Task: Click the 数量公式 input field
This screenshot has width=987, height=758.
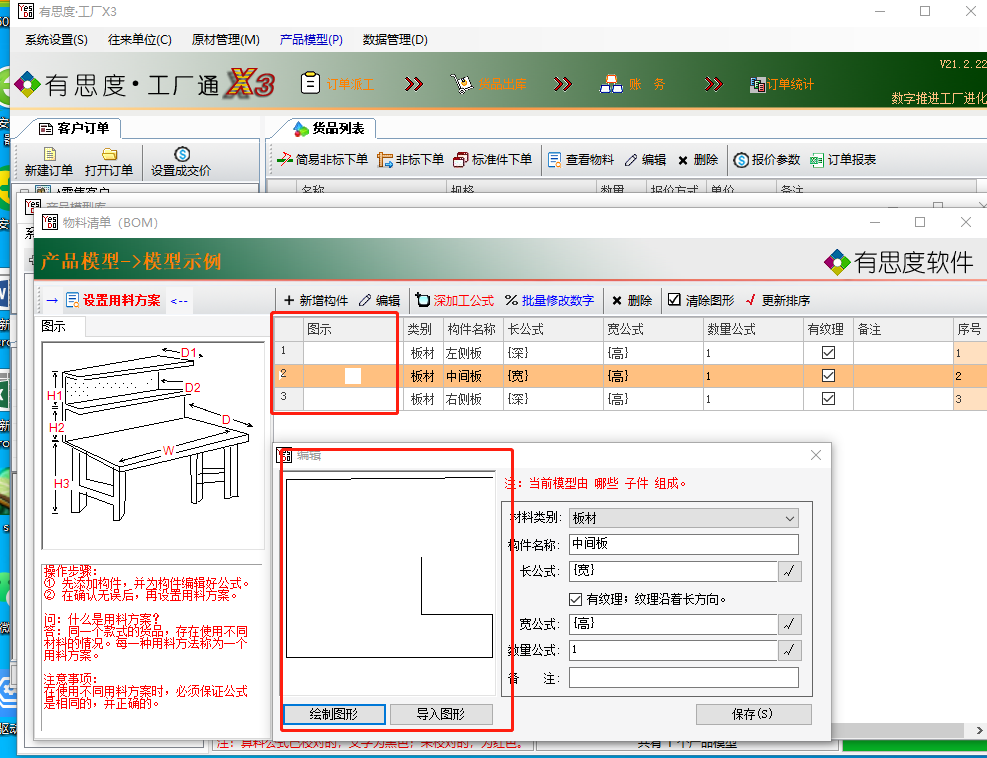Action: pyautogui.click(x=673, y=650)
